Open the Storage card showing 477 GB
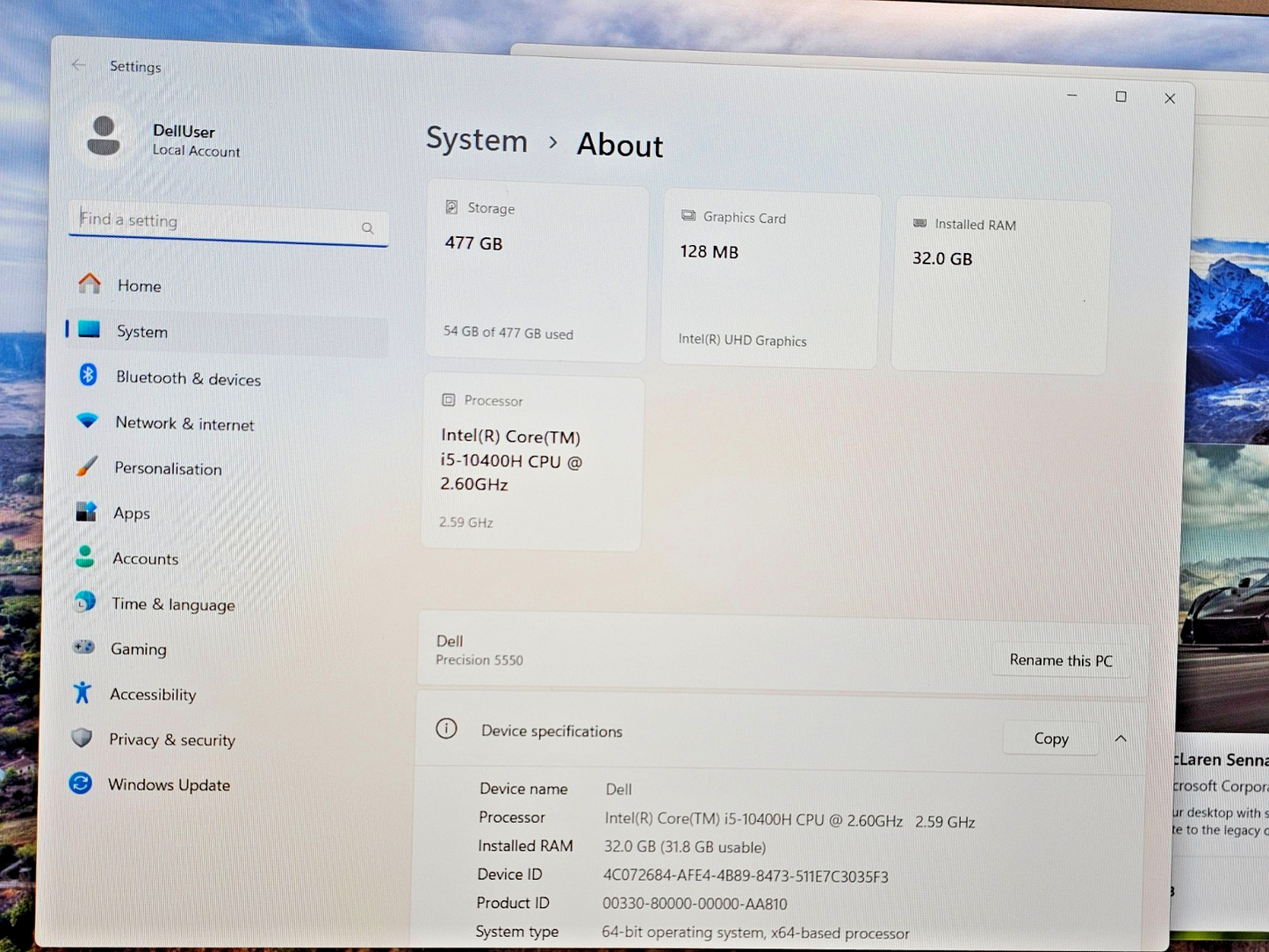The height and width of the screenshot is (952, 1269). [537, 270]
